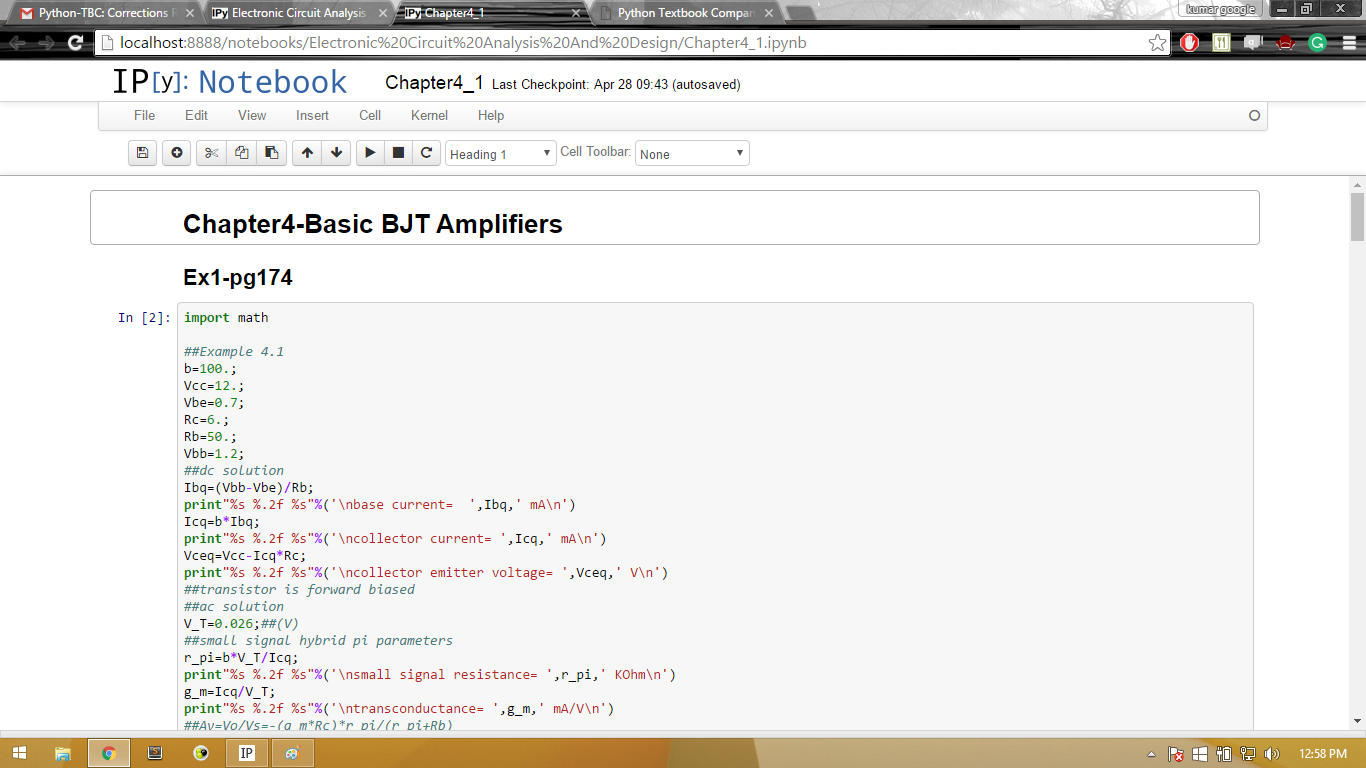Copy the selected cell using copy icon
The height and width of the screenshot is (768, 1366).
point(241,153)
